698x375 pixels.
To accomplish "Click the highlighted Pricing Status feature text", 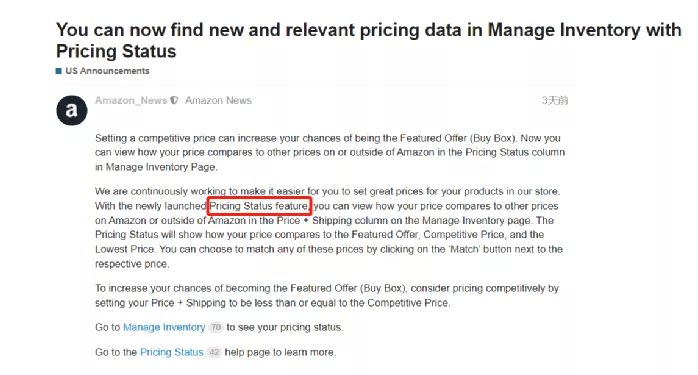I will click(259, 206).
